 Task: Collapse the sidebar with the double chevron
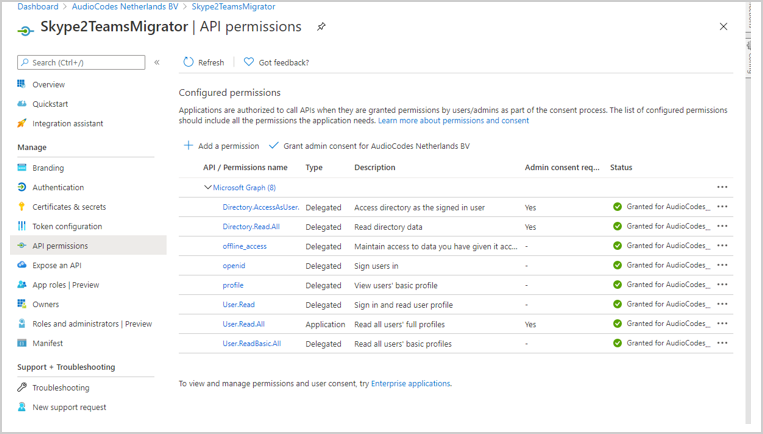tap(157, 62)
